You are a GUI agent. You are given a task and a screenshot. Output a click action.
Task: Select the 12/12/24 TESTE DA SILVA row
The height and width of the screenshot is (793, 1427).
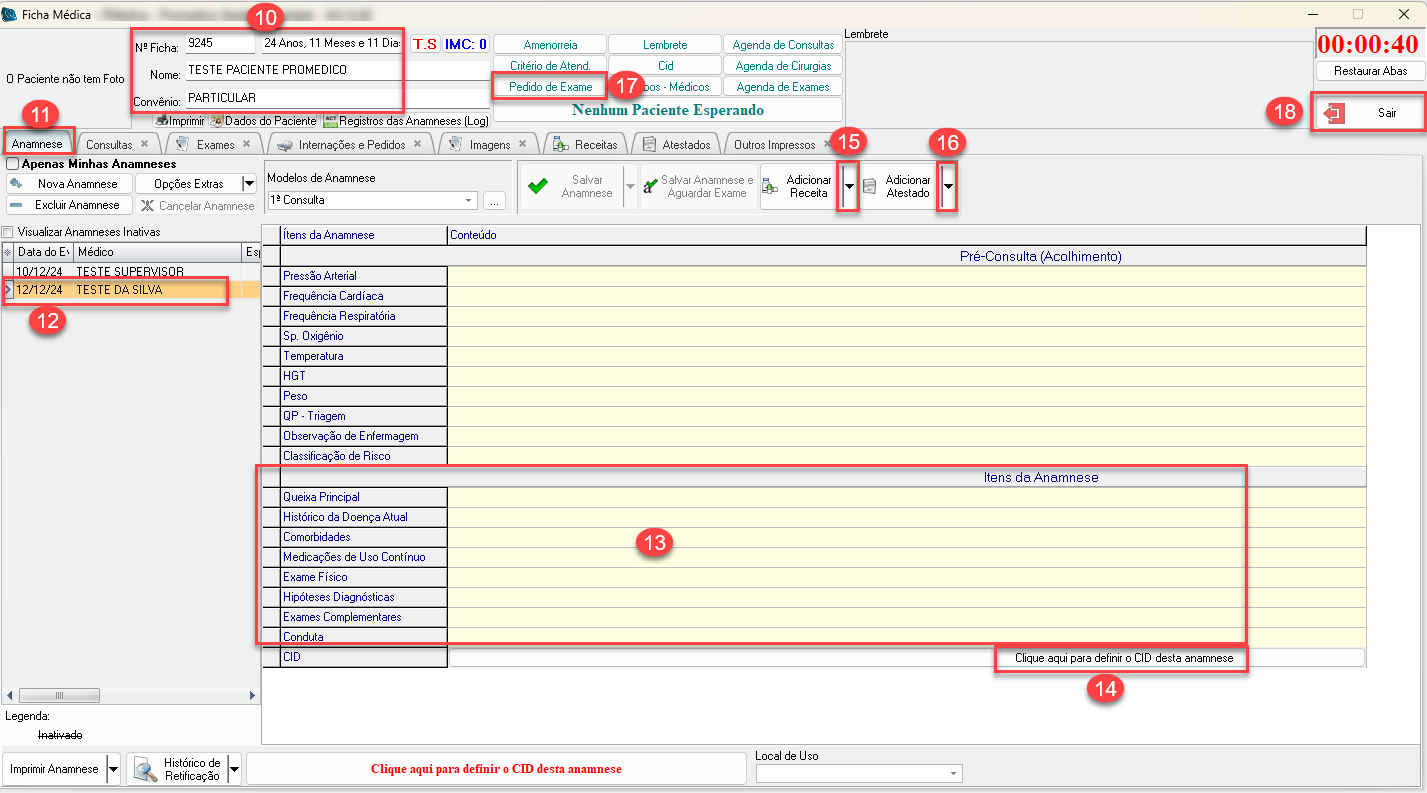tap(130, 290)
